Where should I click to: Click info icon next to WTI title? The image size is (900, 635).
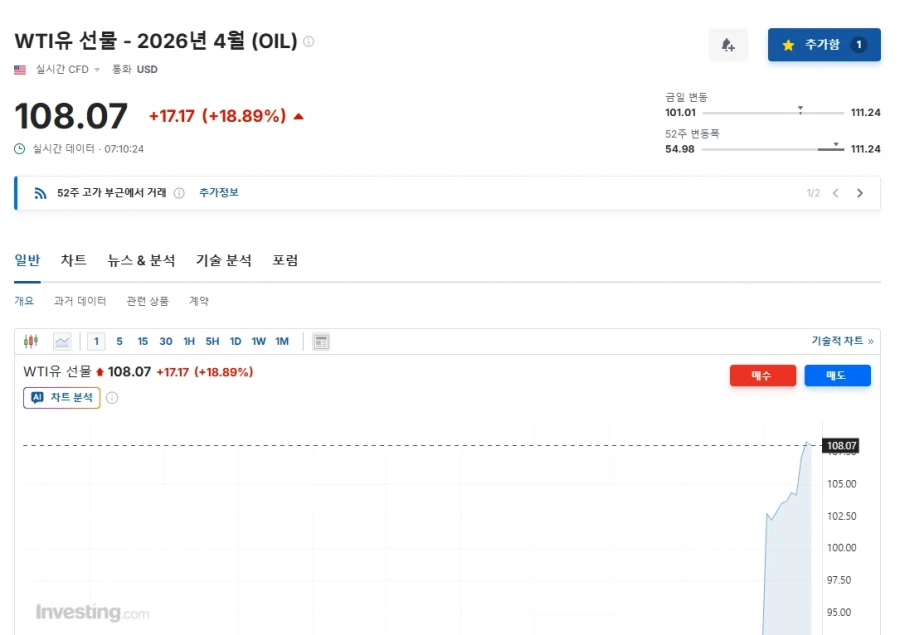(308, 42)
